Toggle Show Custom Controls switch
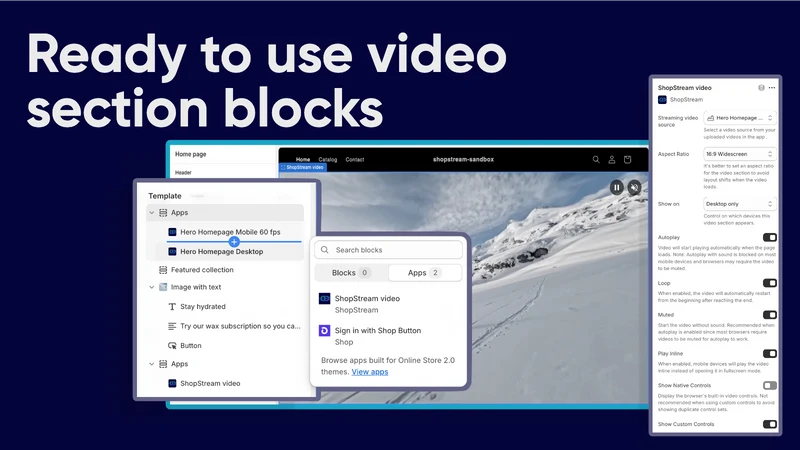 click(x=770, y=424)
